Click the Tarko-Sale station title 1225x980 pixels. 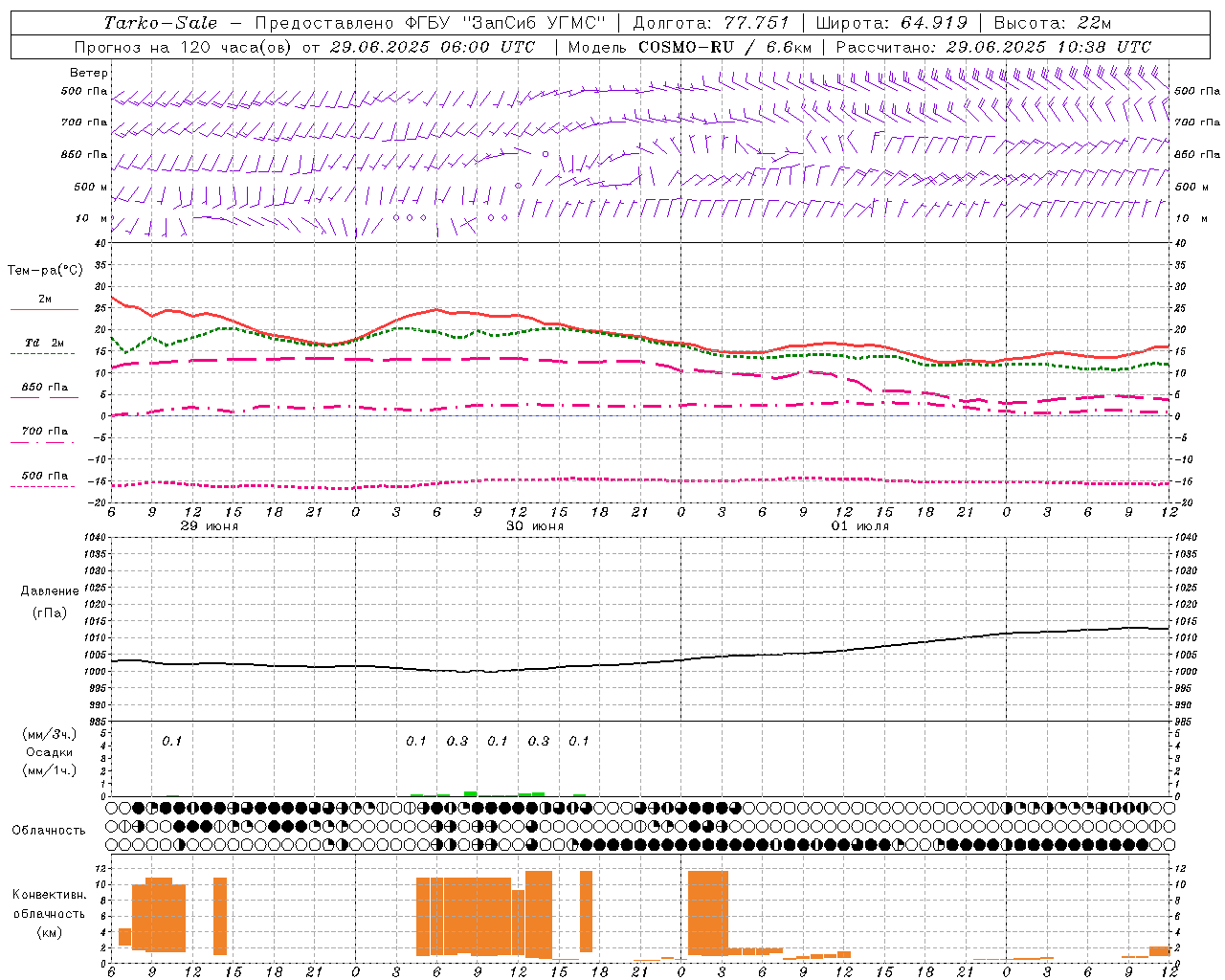(161, 23)
